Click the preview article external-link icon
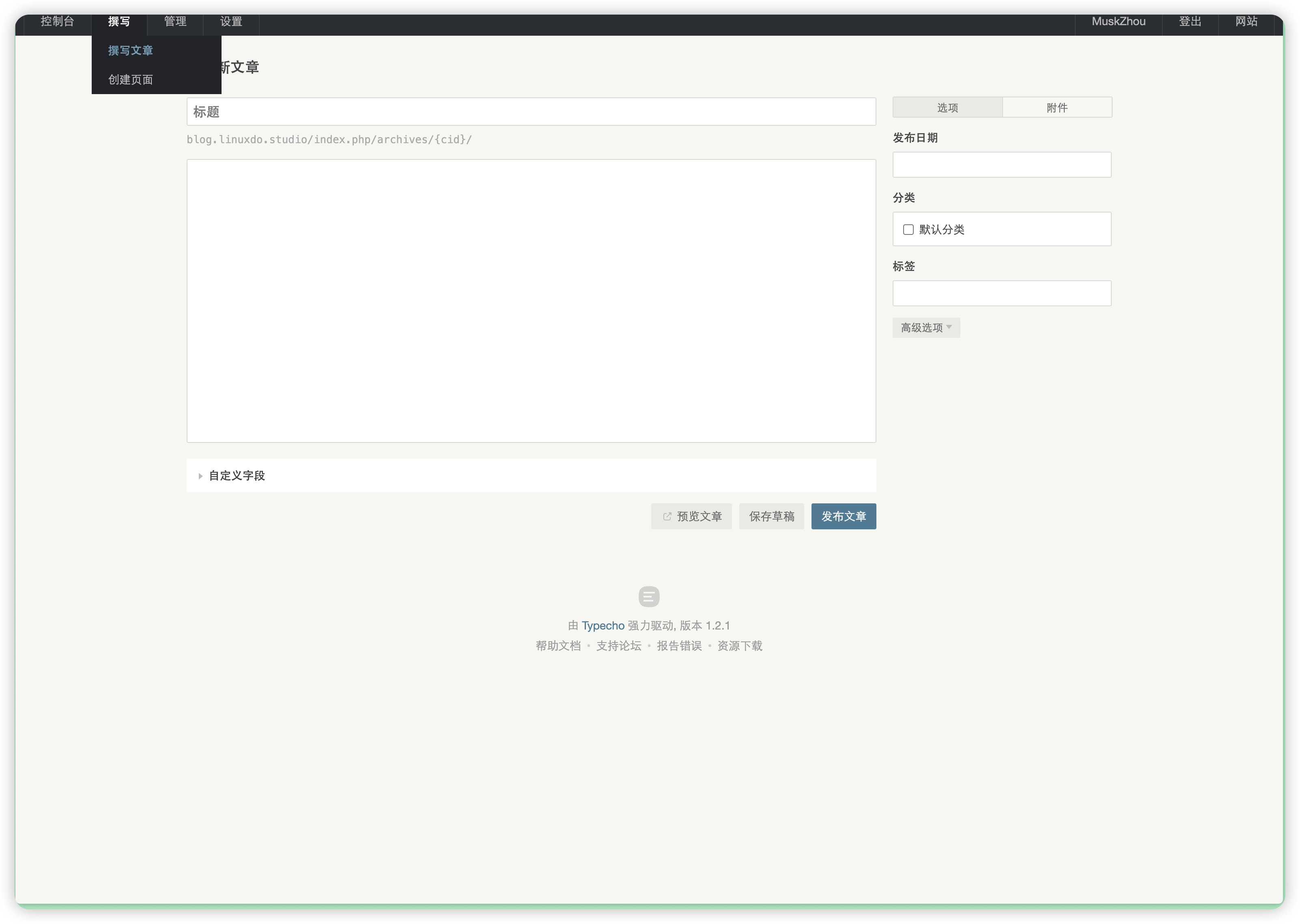Screen dimensions: 1300x924 pyautogui.click(x=667, y=517)
